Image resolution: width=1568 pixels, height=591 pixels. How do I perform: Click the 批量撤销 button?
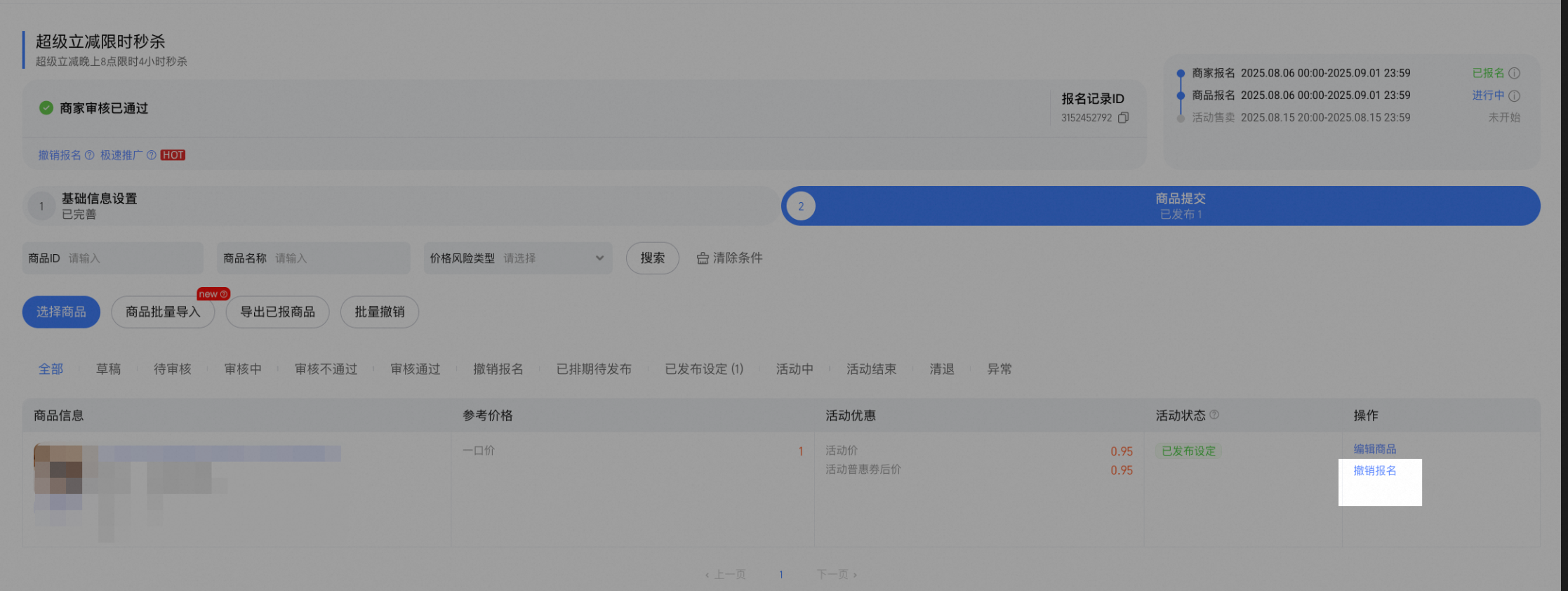pyautogui.click(x=380, y=312)
